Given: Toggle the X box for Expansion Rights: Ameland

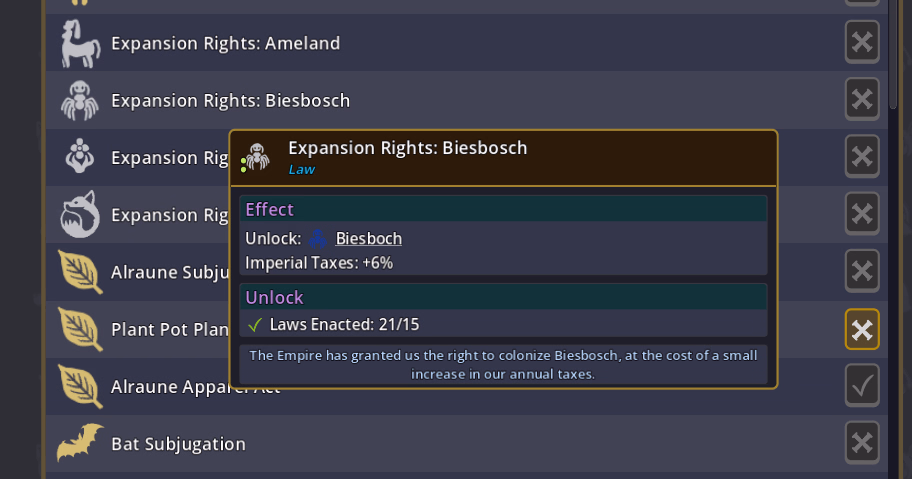Looking at the screenshot, I should click(x=862, y=43).
